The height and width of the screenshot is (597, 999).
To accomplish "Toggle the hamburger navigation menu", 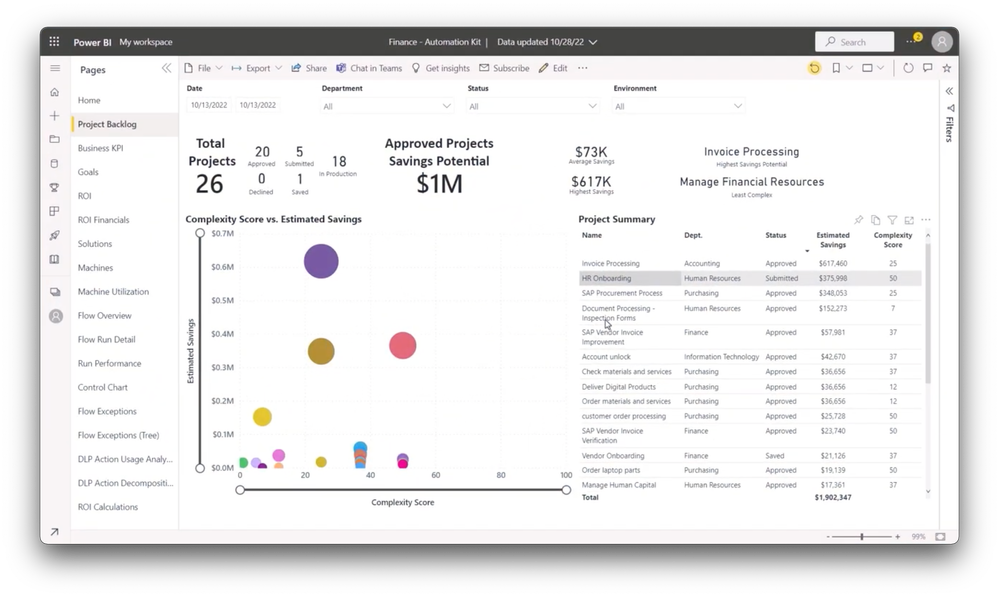I will pos(55,68).
